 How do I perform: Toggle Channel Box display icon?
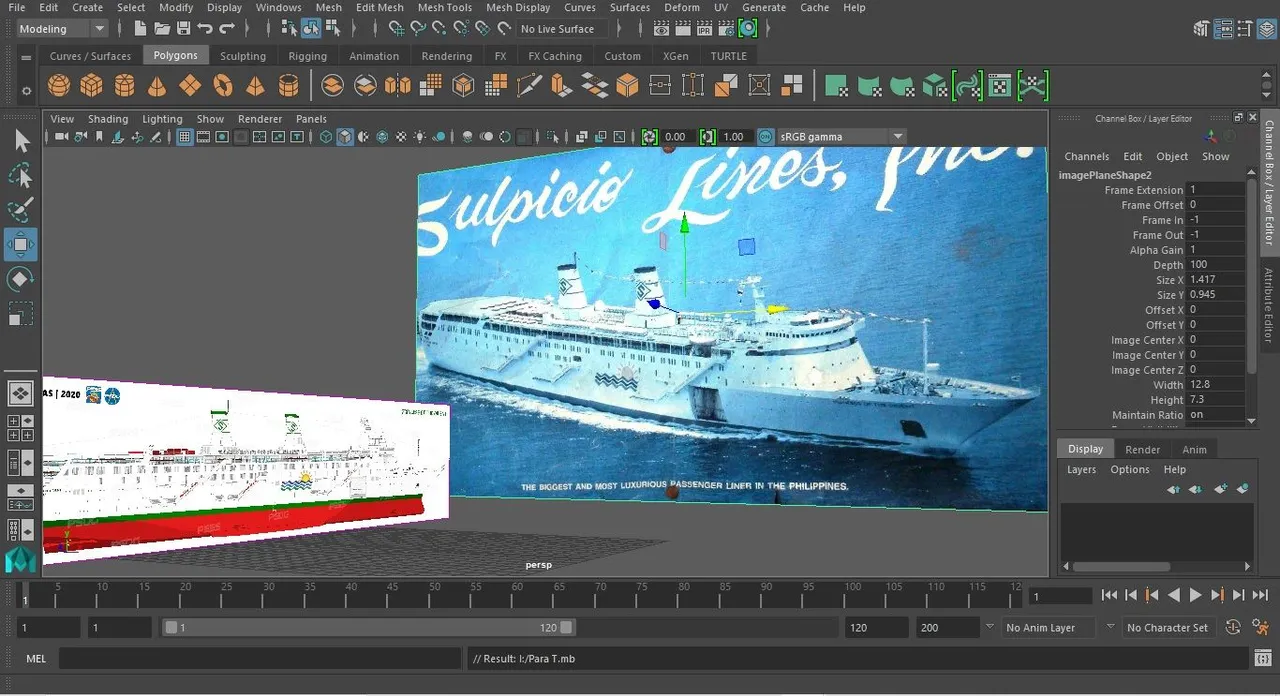coord(1265,29)
